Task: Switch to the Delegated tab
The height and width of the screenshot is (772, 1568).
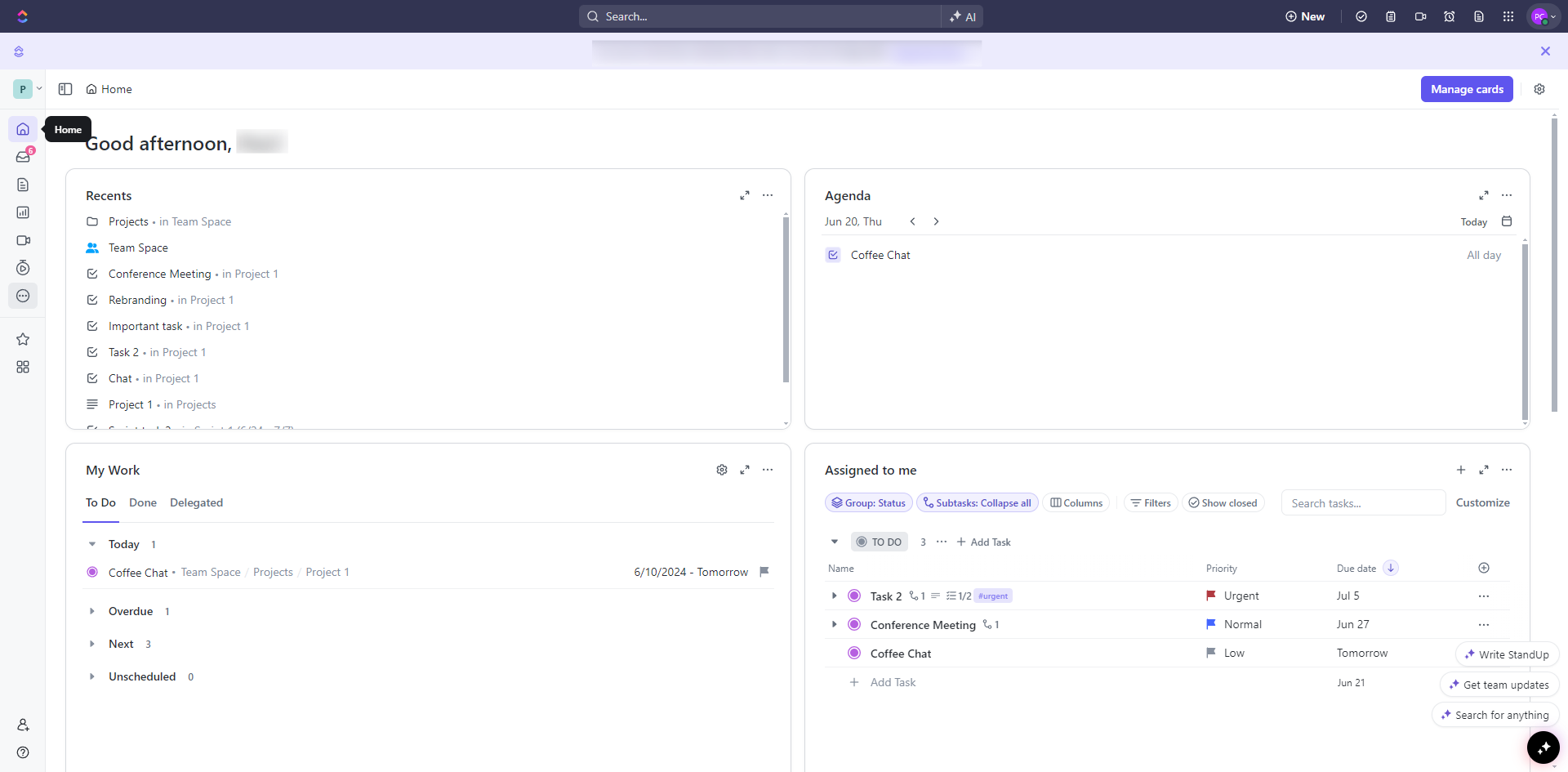Action: (x=196, y=502)
